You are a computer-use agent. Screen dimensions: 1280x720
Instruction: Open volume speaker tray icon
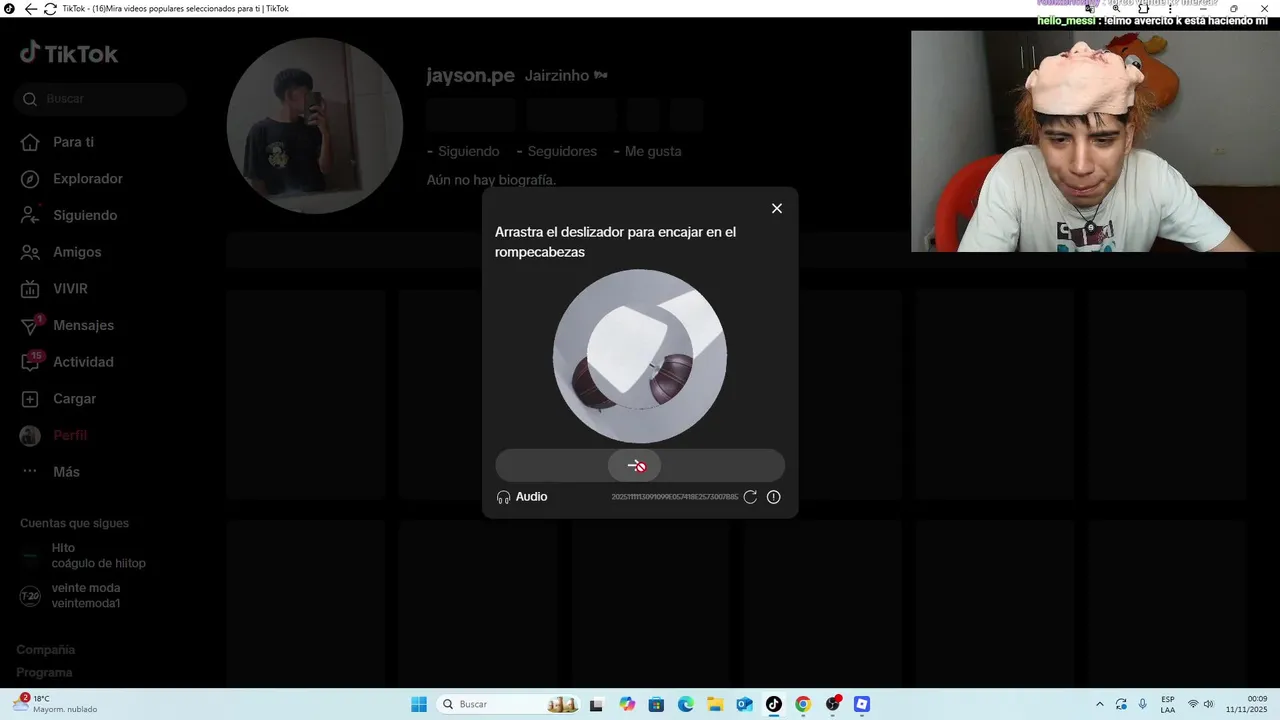click(x=1208, y=704)
